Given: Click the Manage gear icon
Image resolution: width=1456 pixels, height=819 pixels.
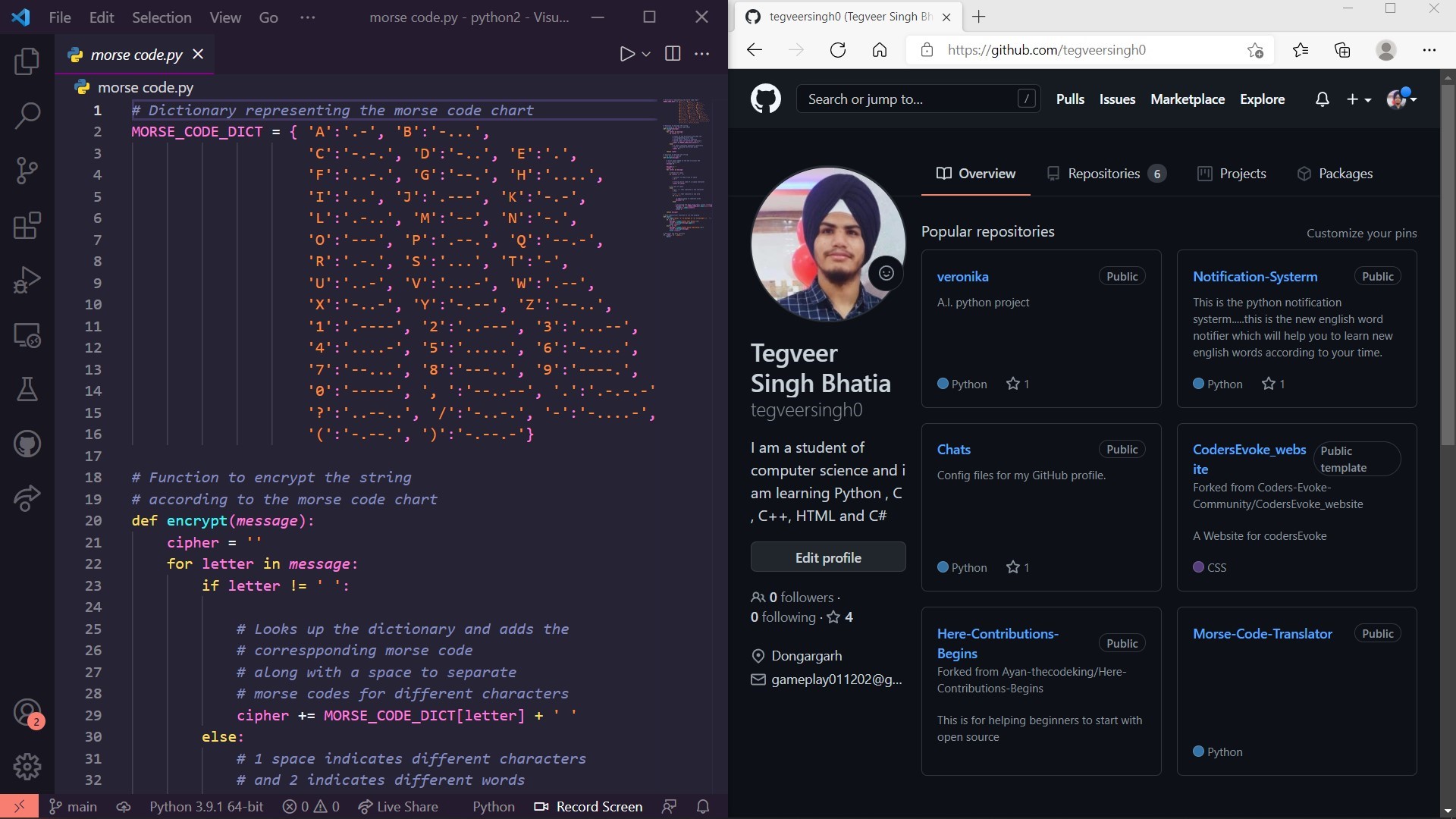Looking at the screenshot, I should (27, 767).
